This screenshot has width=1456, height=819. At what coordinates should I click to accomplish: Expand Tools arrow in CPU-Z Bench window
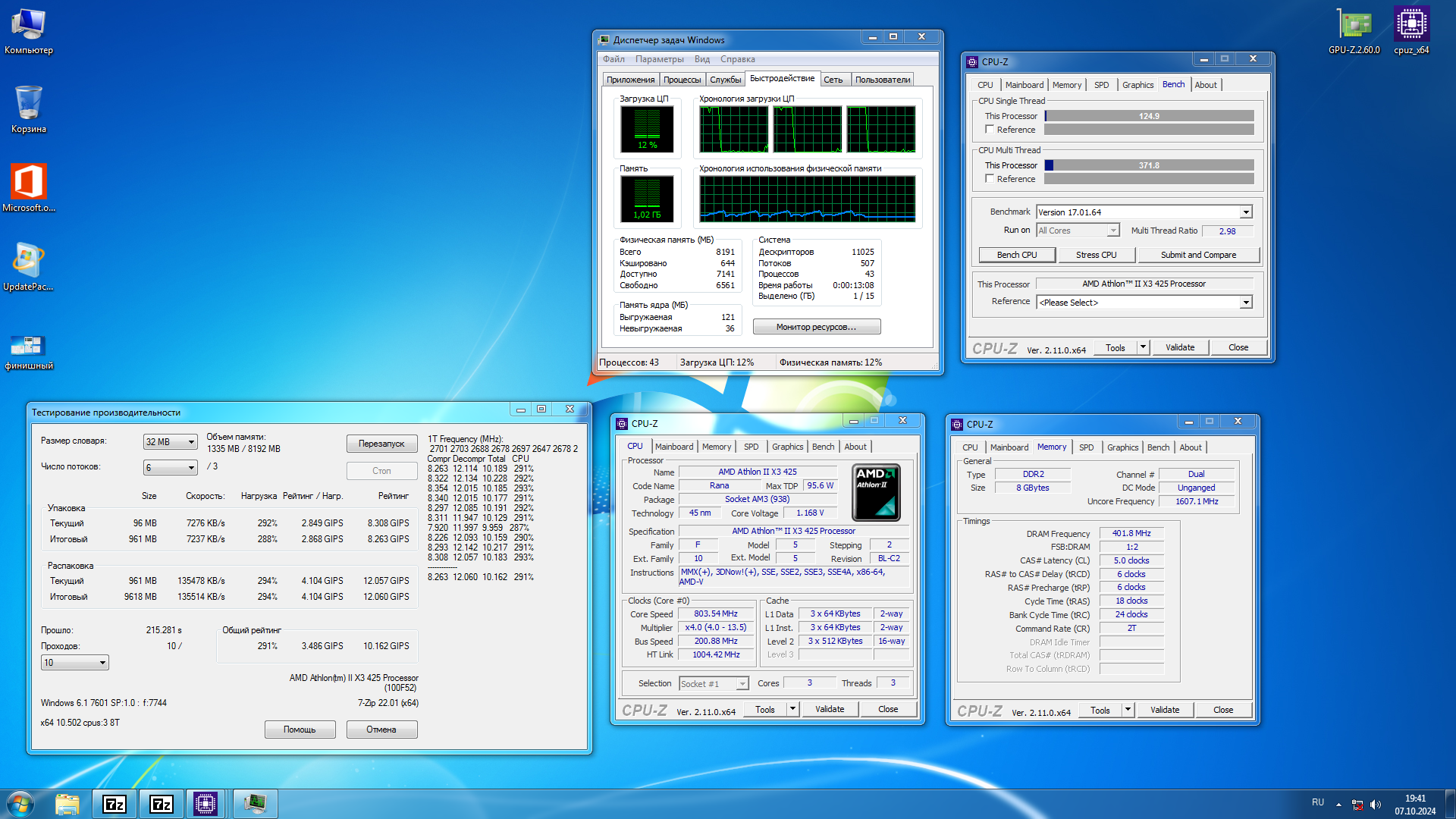(x=1143, y=347)
